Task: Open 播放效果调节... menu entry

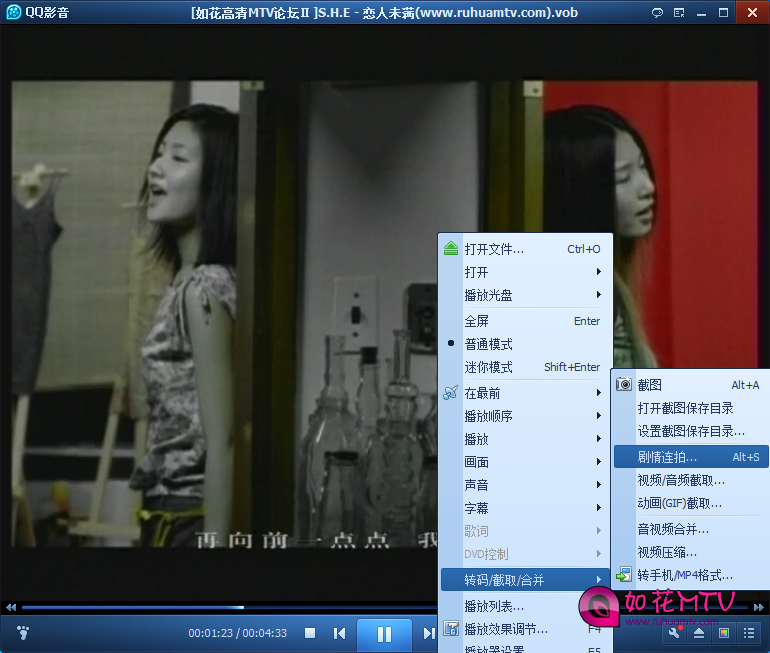Action: 525,629
